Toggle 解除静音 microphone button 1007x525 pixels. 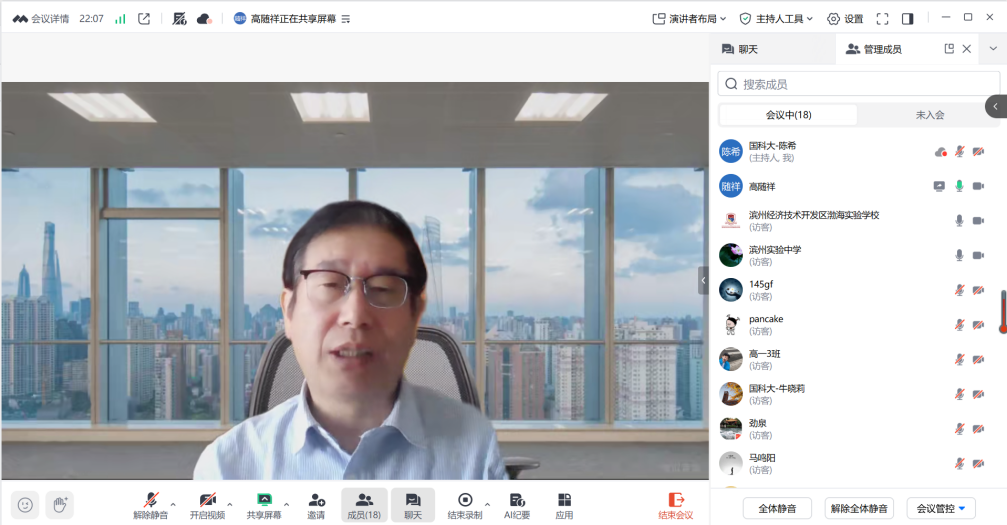pyautogui.click(x=151, y=500)
